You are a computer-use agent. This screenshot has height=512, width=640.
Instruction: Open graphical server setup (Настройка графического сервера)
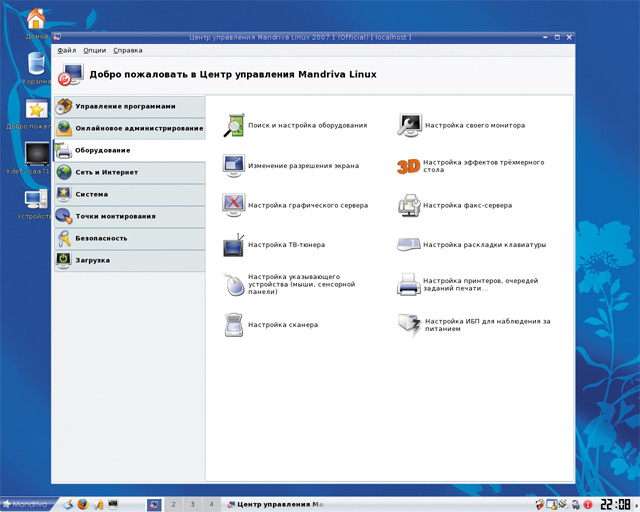(295, 205)
